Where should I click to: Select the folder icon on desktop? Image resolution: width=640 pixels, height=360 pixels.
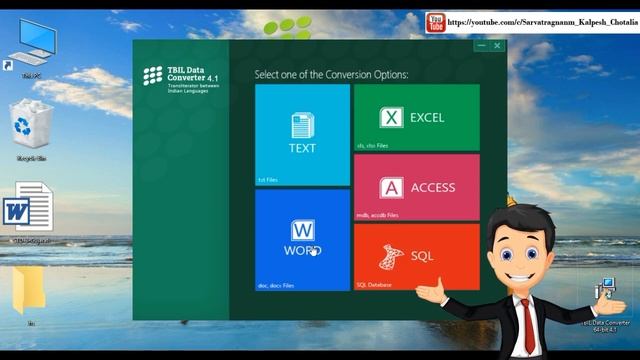coord(30,295)
